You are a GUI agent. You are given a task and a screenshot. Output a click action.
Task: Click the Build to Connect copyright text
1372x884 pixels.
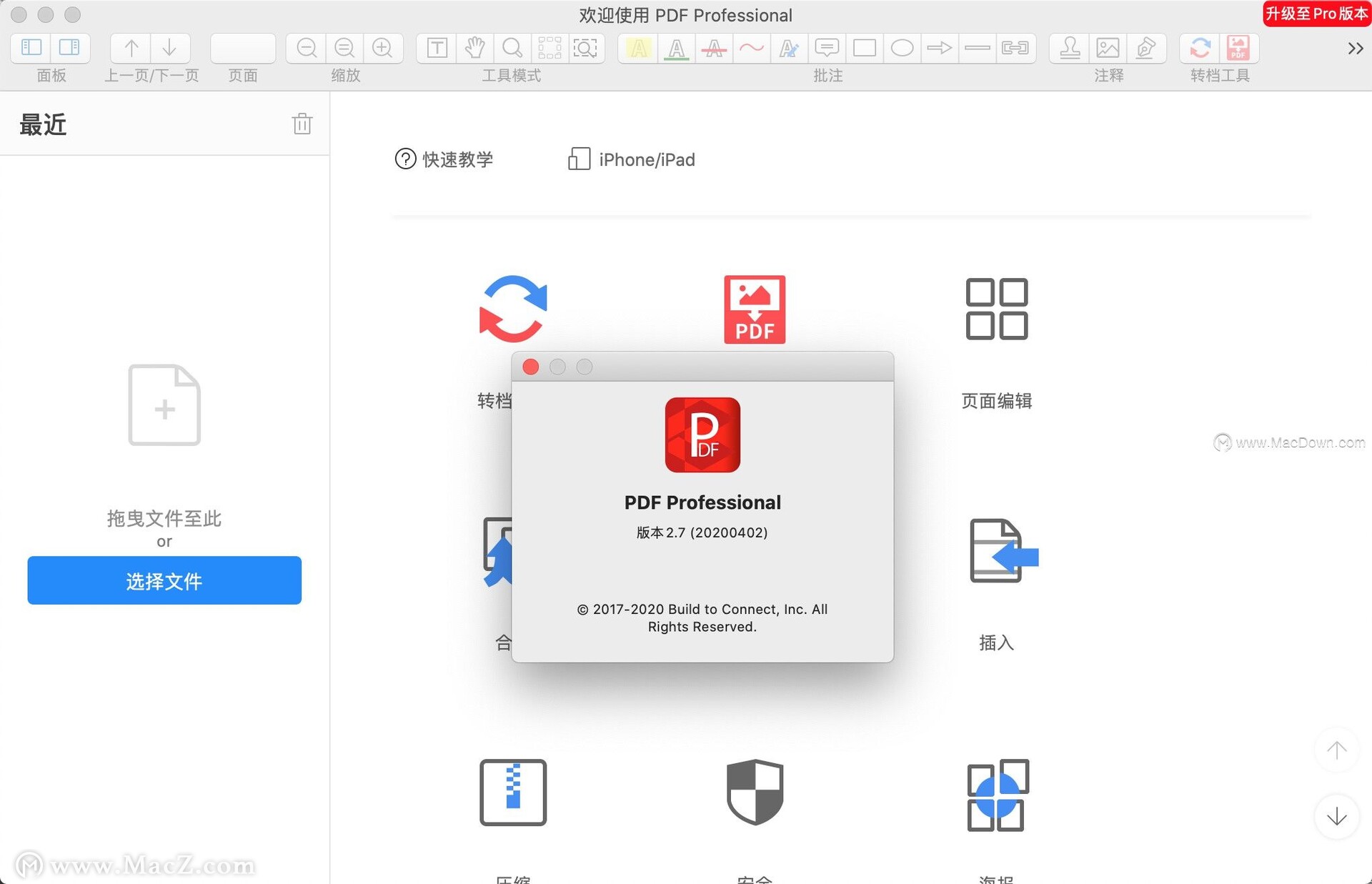pos(702,617)
